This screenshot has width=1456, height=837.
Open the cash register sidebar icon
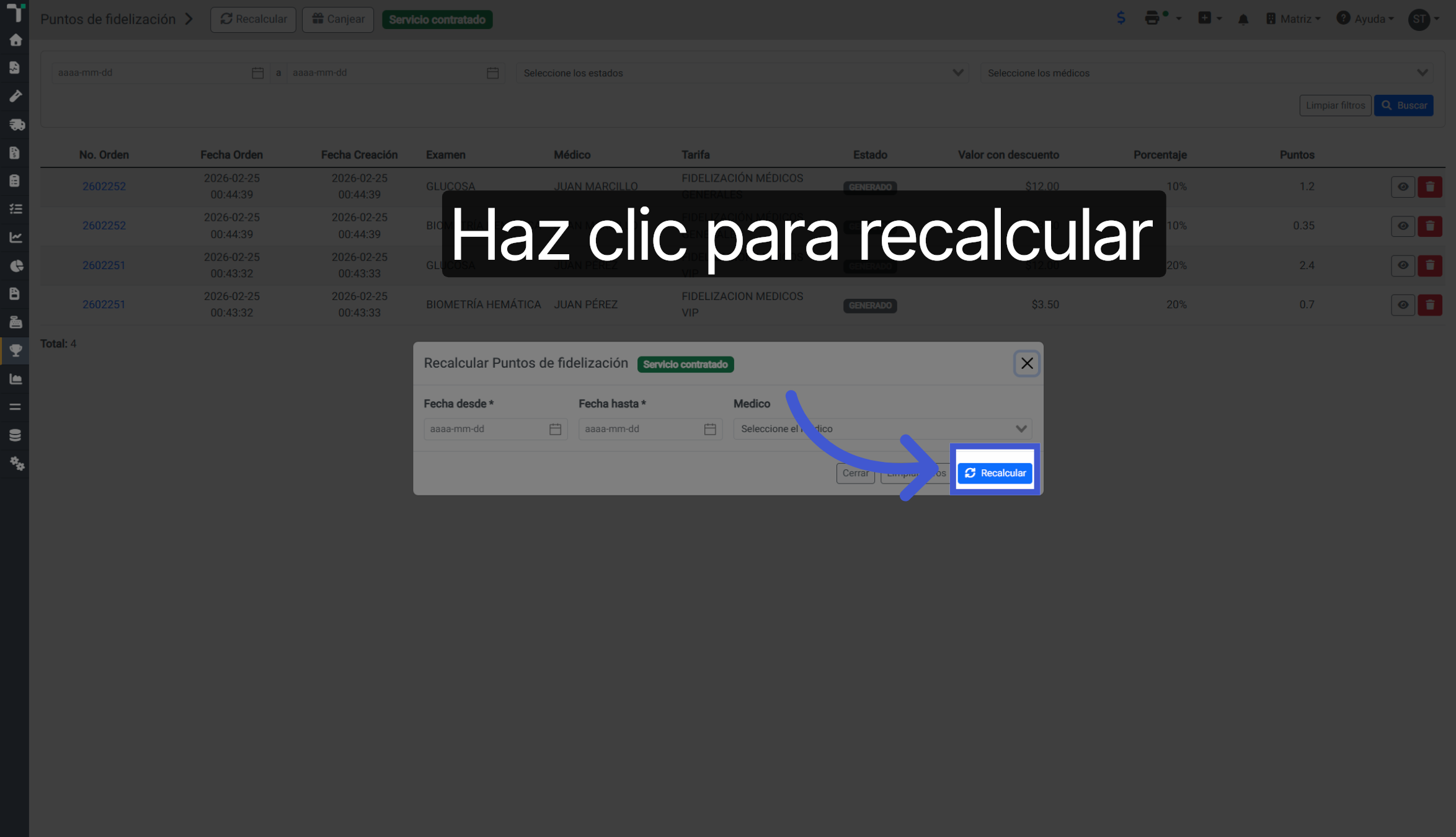16,322
